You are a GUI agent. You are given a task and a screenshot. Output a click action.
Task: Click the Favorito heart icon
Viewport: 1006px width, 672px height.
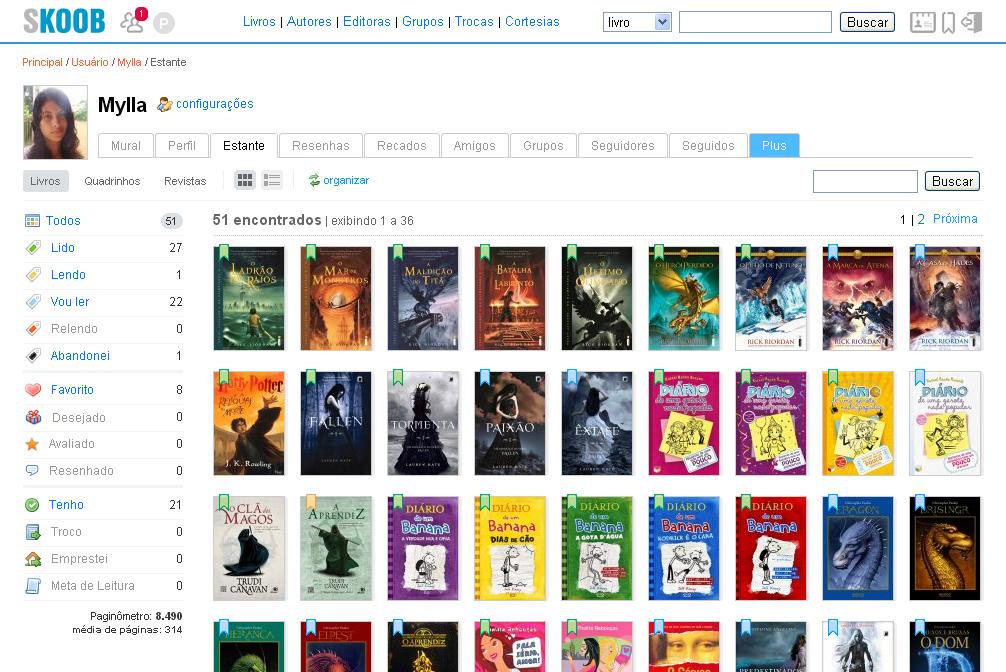pos(33,390)
